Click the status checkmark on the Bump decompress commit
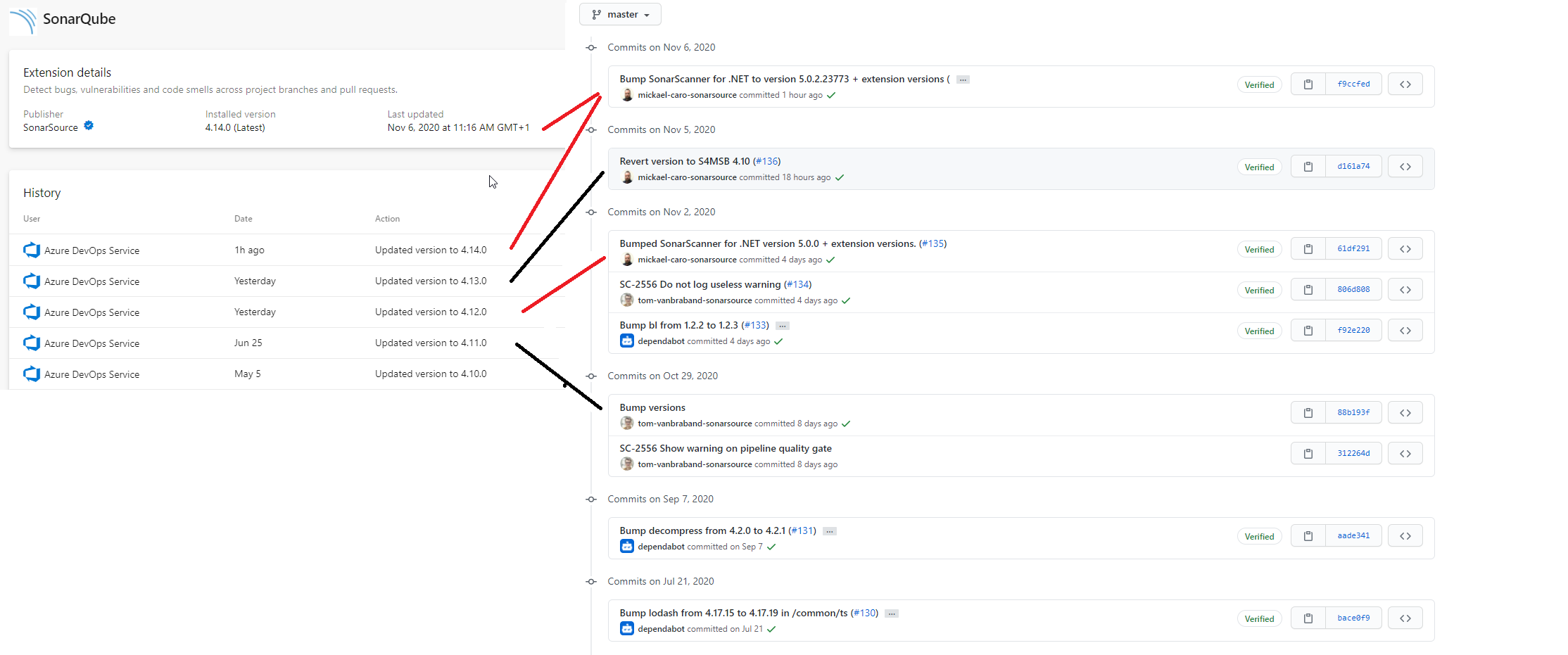The width and height of the screenshot is (1568, 655). (x=771, y=547)
